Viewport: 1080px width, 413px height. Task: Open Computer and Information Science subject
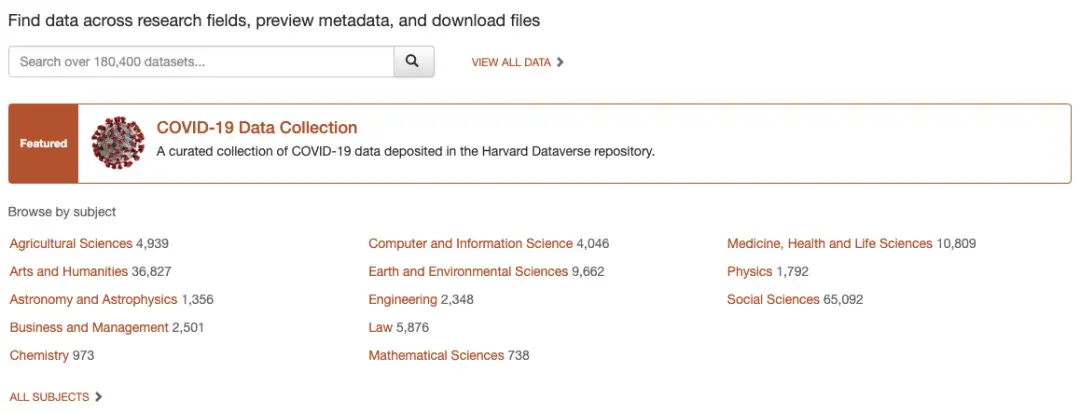[x=470, y=243]
